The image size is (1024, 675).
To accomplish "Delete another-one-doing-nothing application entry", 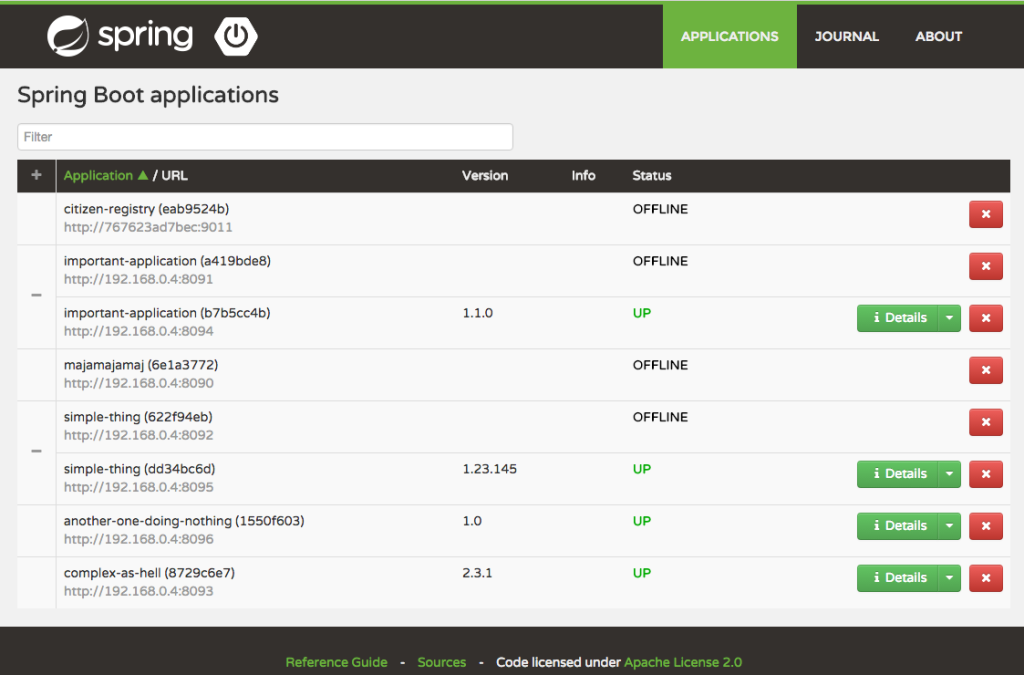I will (985, 526).
